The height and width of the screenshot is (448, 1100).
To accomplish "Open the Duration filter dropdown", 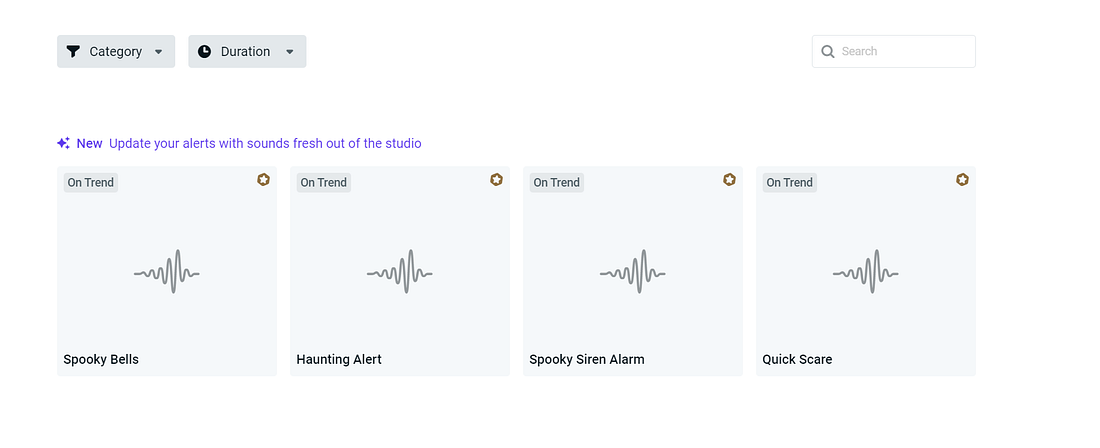I will point(247,52).
